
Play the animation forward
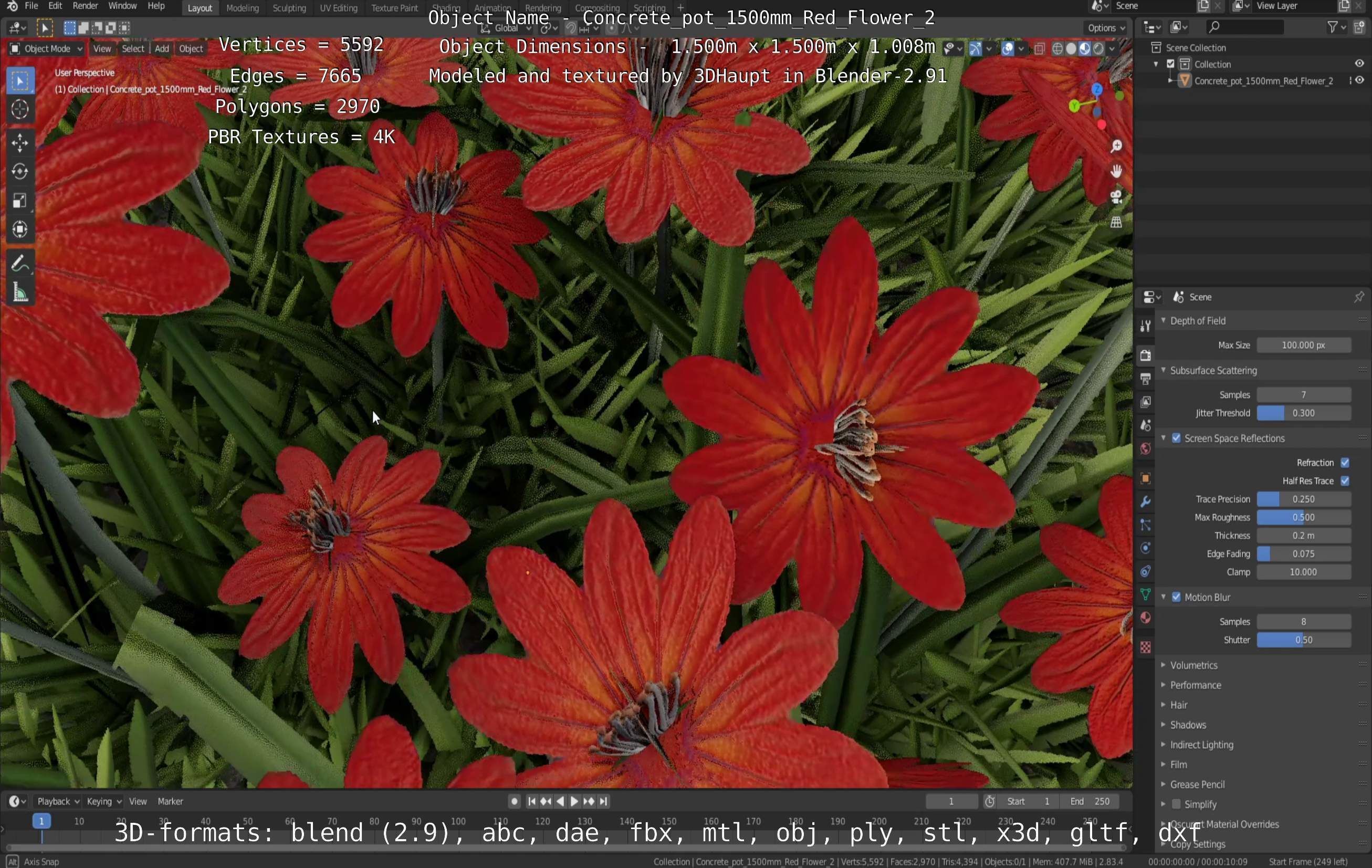(x=574, y=801)
